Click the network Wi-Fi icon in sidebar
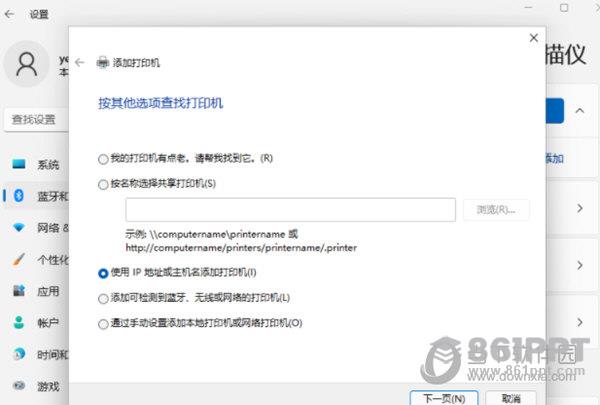 tap(18, 228)
